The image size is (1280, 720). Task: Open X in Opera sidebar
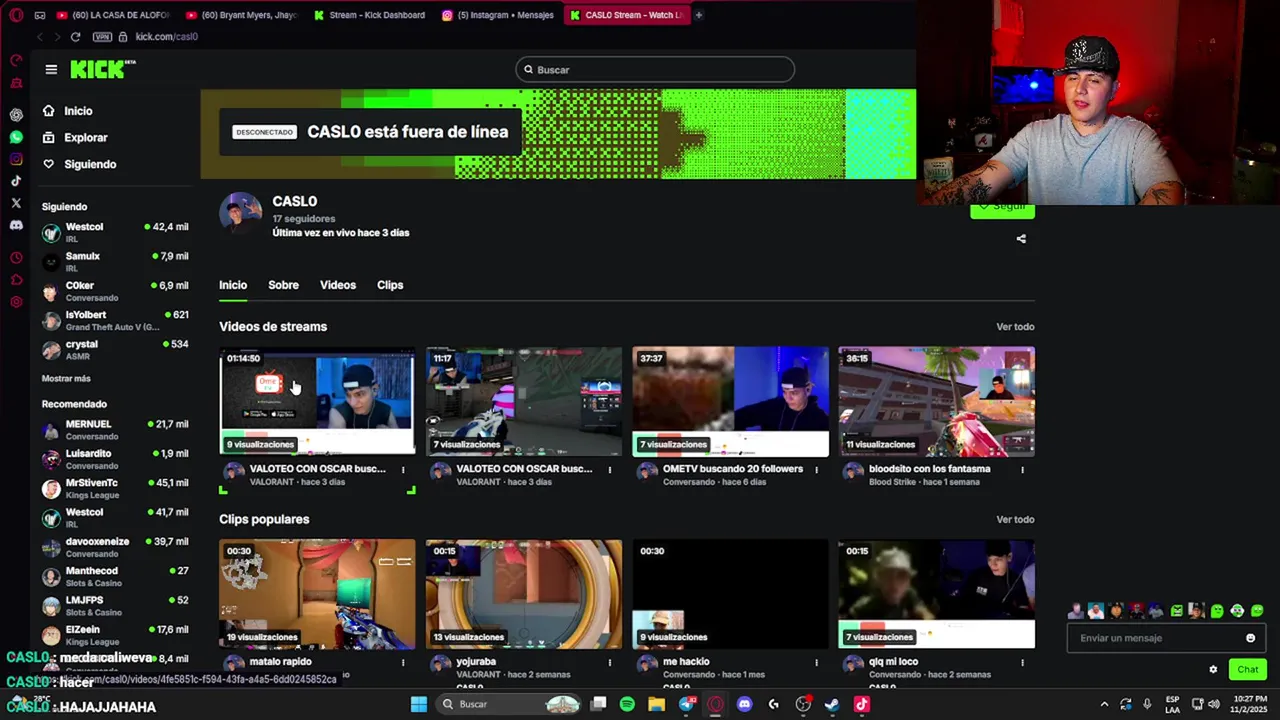tap(16, 203)
